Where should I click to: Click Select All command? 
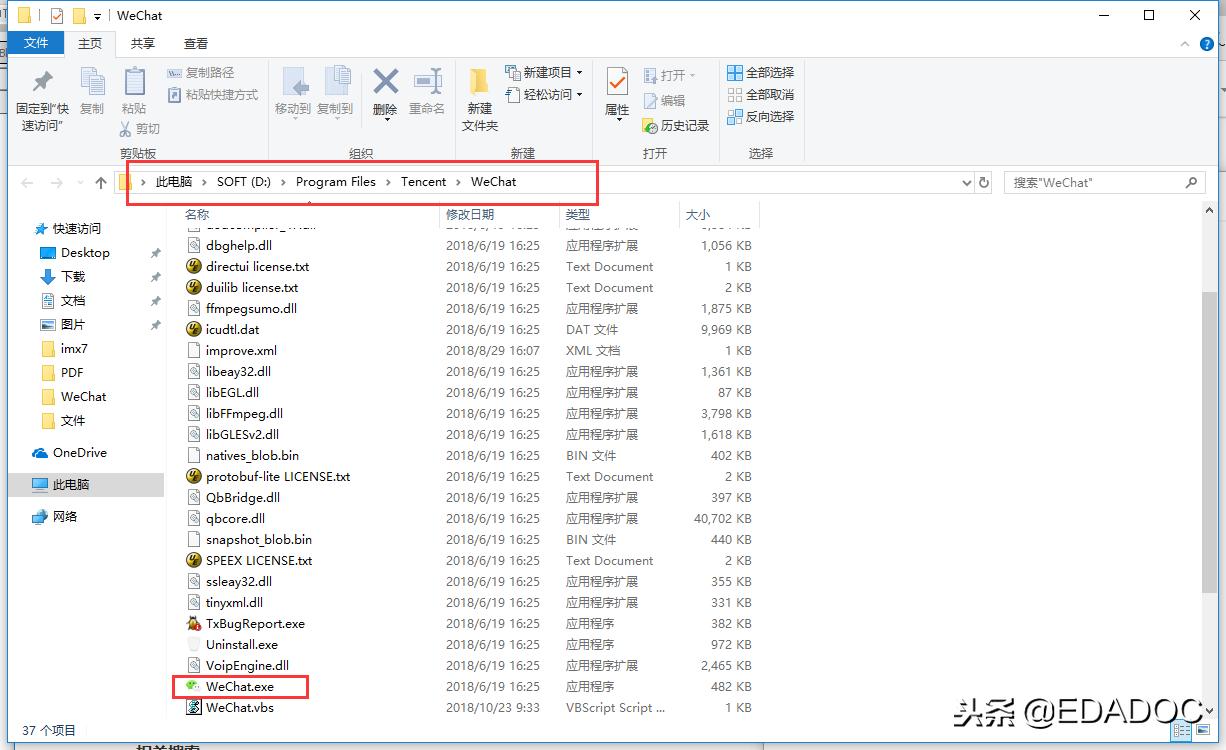click(x=761, y=72)
